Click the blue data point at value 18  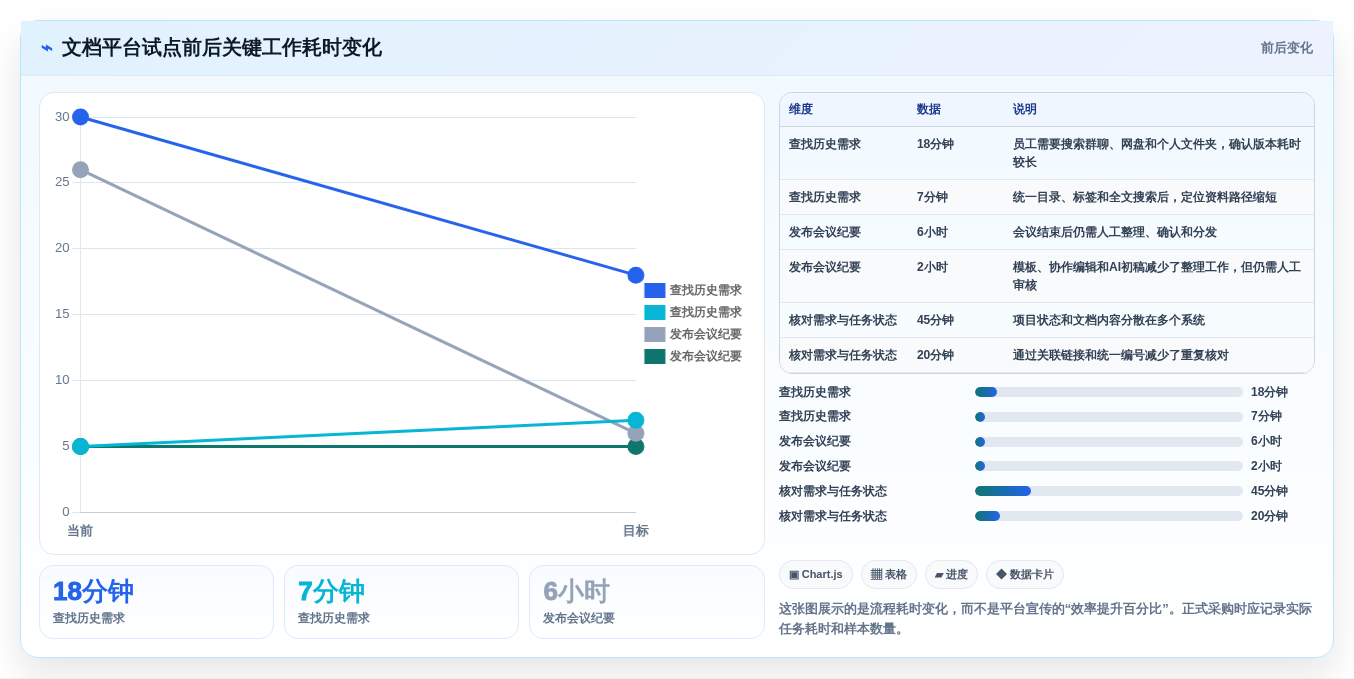[x=636, y=275]
